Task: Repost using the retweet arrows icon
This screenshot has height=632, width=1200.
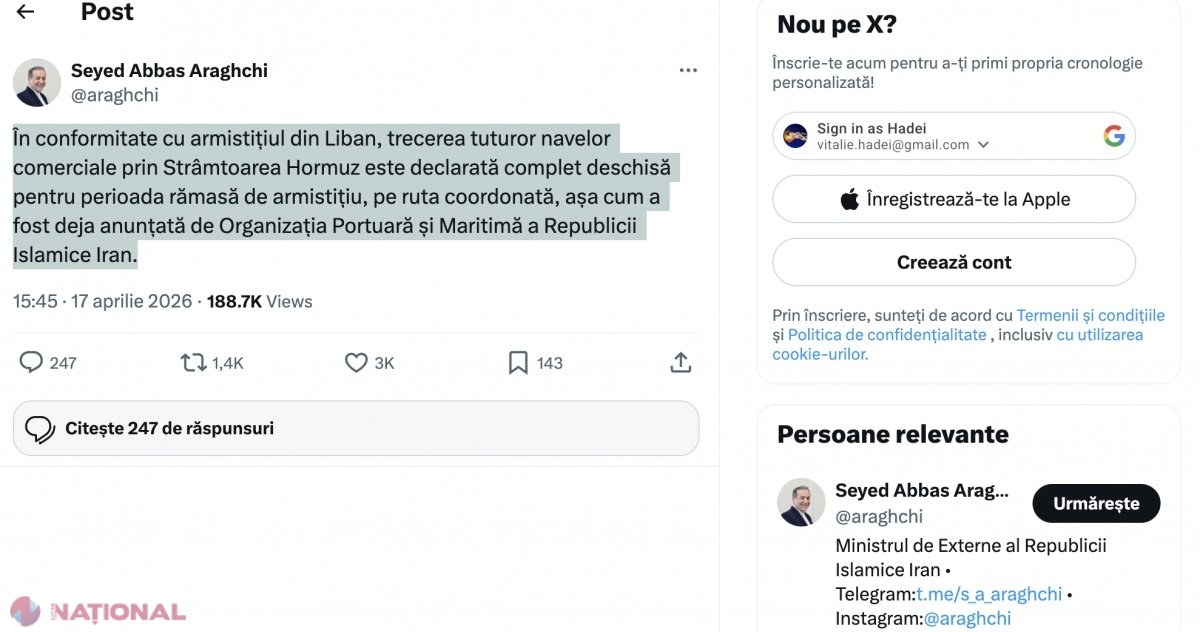Action: [x=193, y=362]
